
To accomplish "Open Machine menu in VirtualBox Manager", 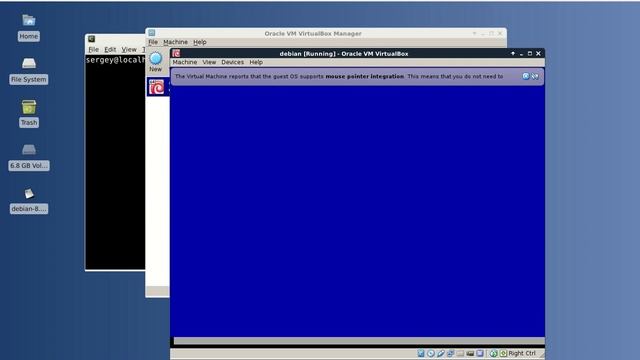I will tap(176, 42).
